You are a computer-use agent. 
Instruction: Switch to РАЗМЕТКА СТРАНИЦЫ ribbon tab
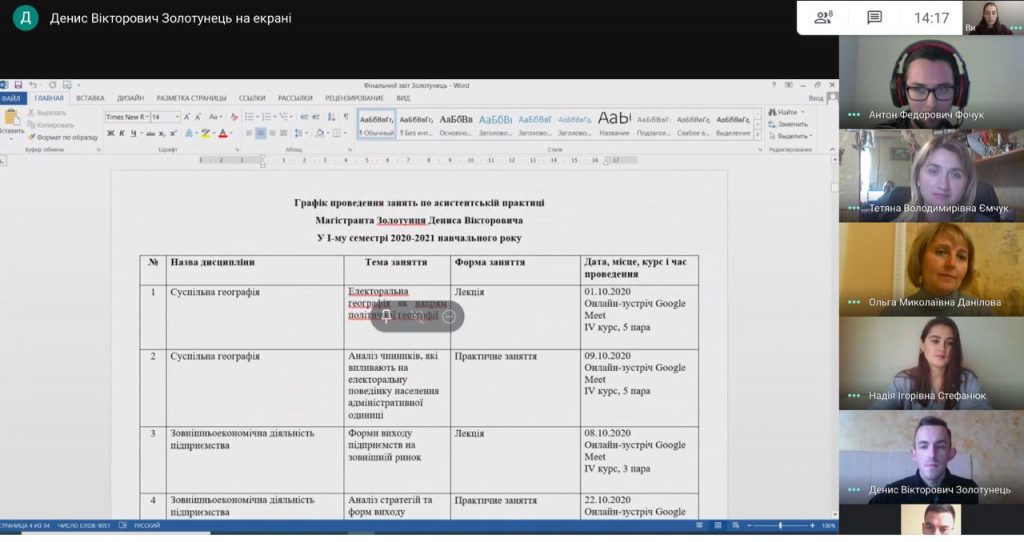[191, 99]
